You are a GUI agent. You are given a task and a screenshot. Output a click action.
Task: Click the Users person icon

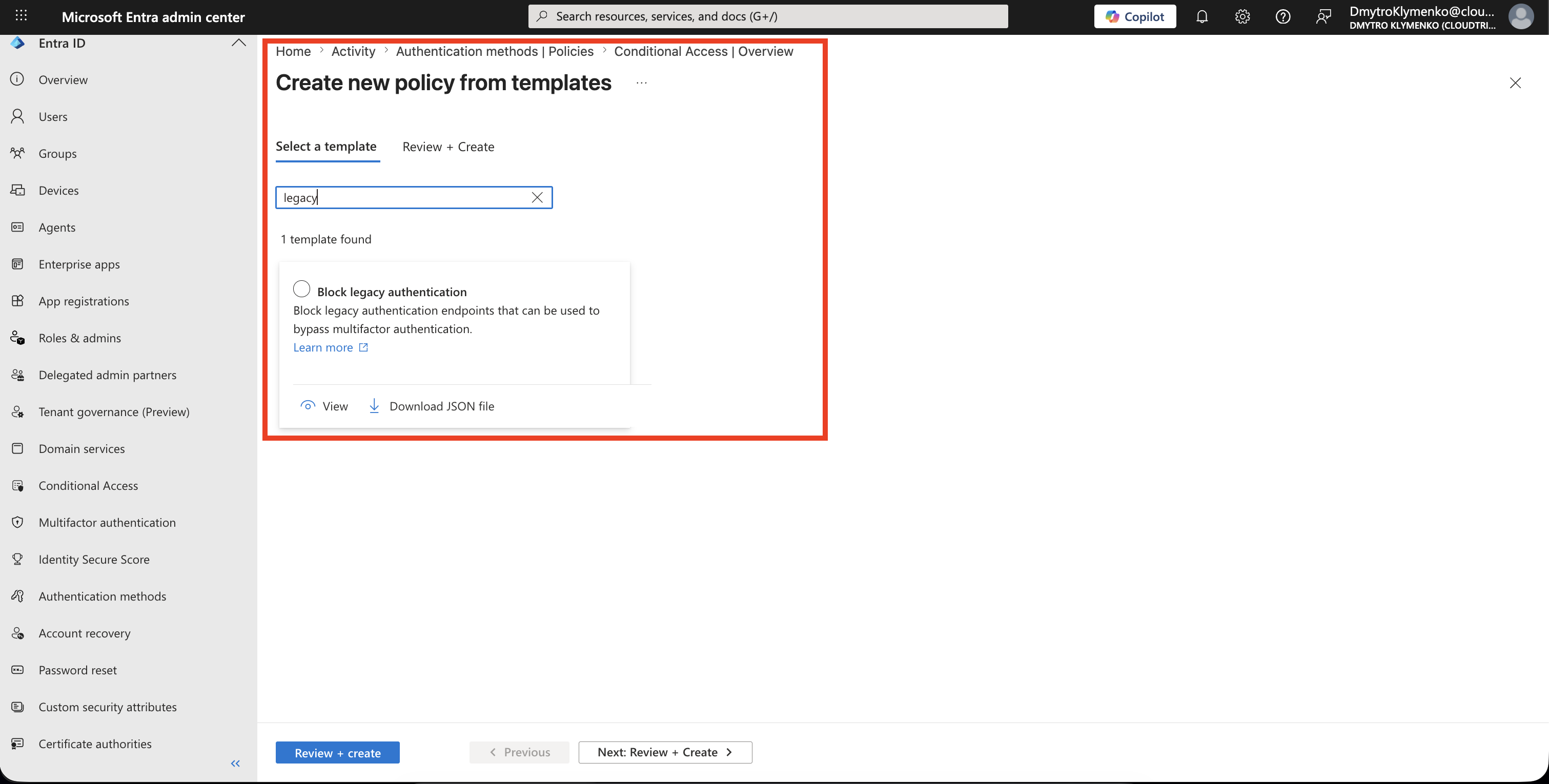[17, 116]
